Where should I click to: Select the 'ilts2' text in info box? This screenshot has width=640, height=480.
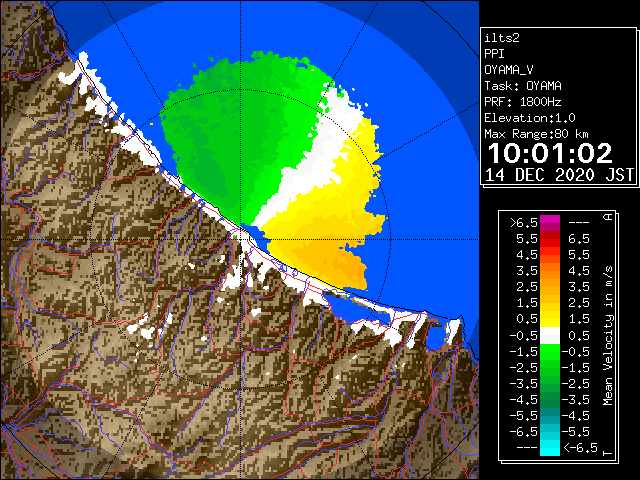click(502, 38)
